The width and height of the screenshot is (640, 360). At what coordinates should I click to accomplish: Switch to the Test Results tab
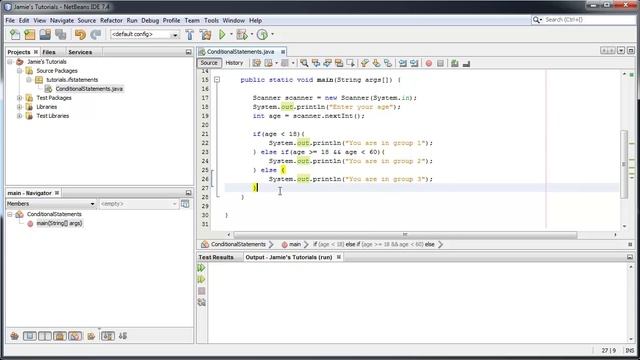pos(216,257)
